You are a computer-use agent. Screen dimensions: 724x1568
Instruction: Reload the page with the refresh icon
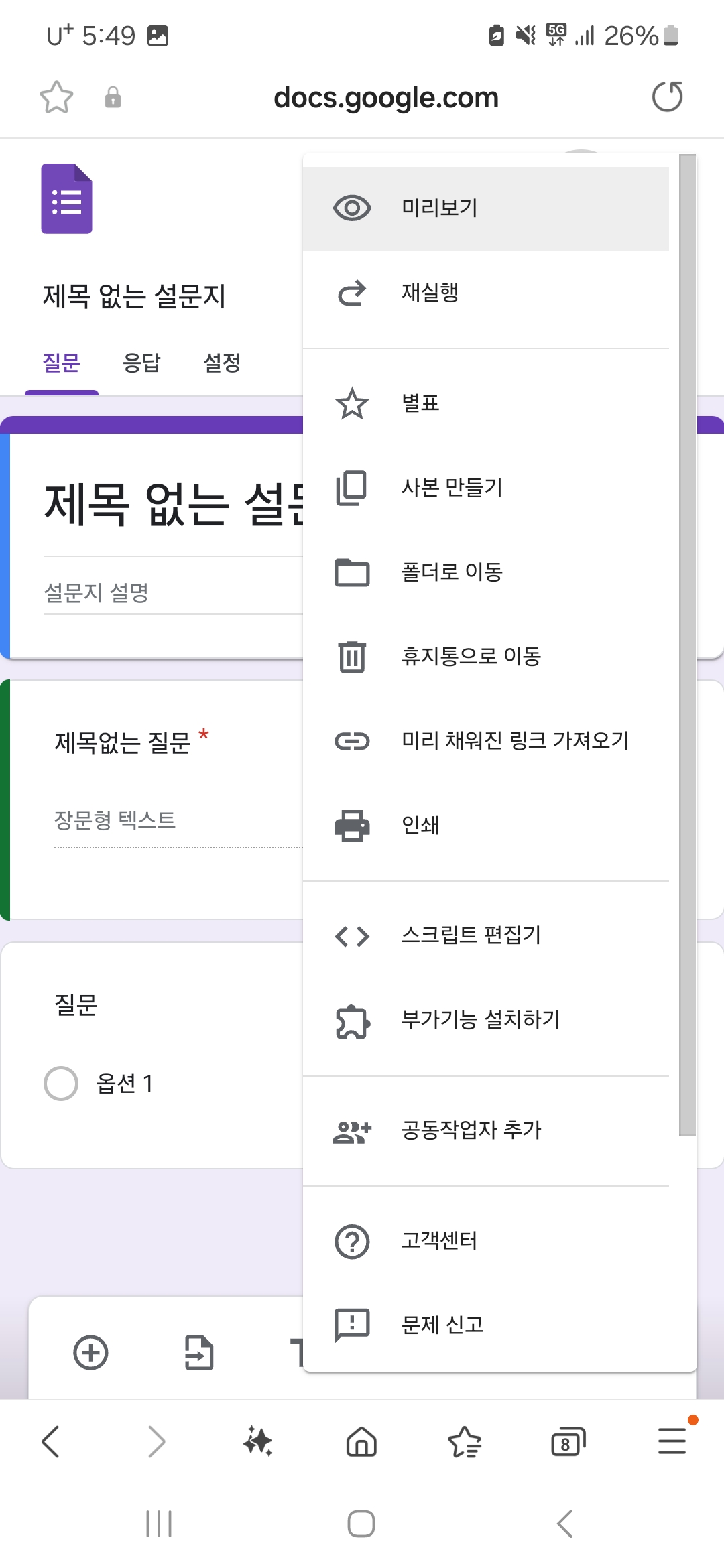pos(667,97)
